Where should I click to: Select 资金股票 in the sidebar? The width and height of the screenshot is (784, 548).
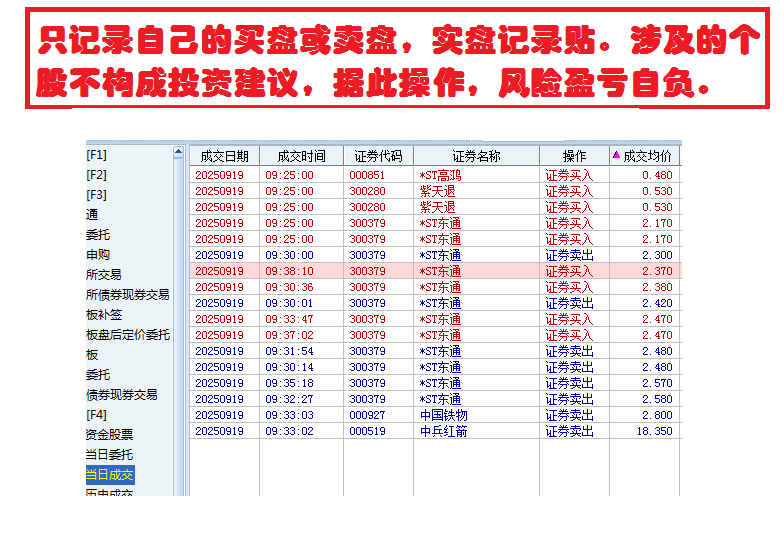click(x=110, y=435)
